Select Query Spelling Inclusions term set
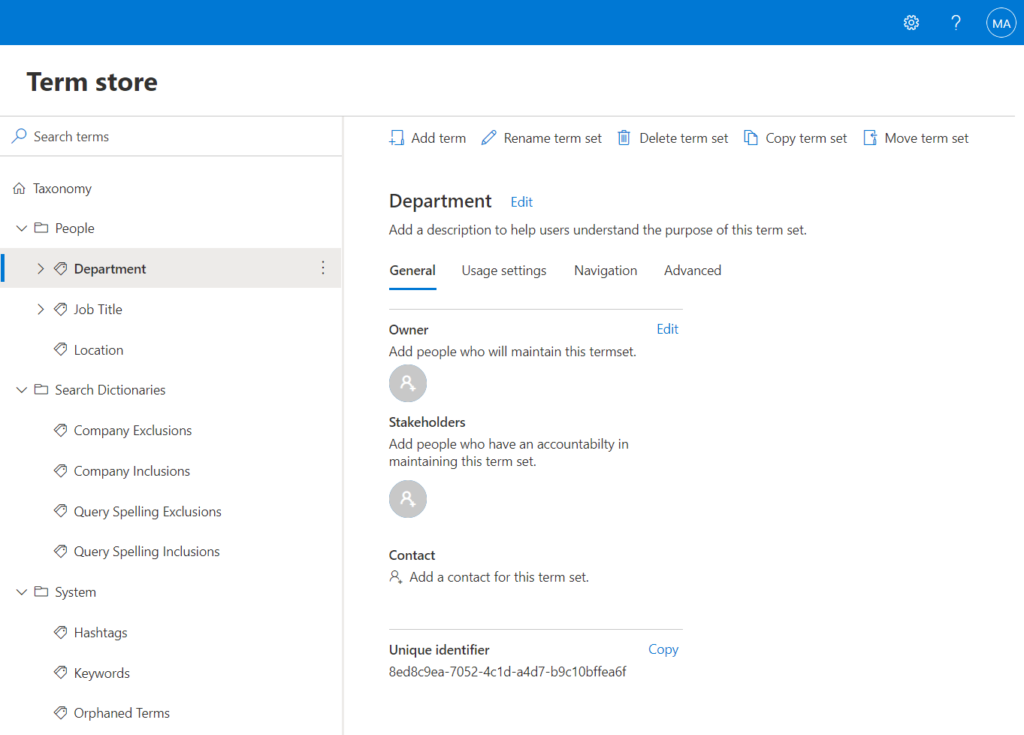1024x735 pixels. pos(147,551)
